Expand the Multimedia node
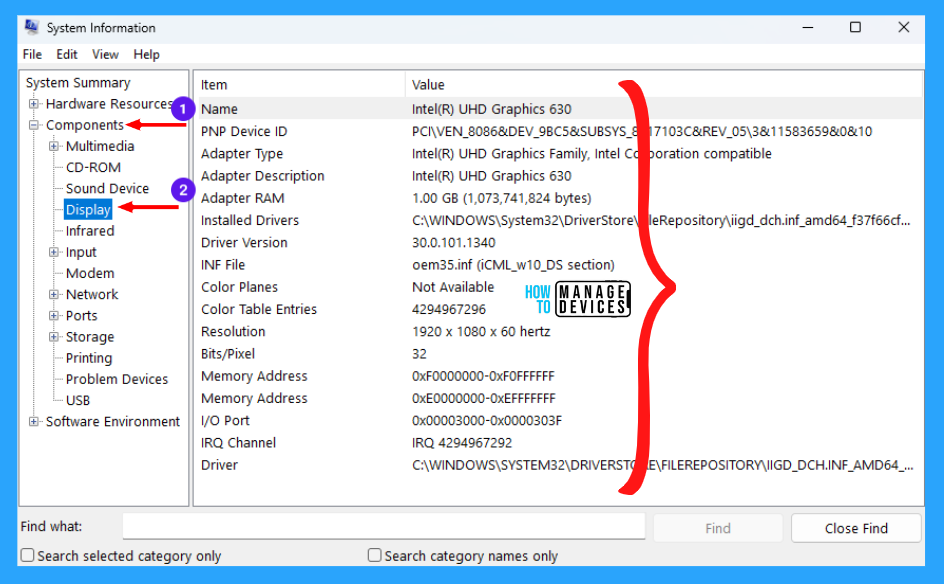This screenshot has width=944, height=584. tap(54, 146)
